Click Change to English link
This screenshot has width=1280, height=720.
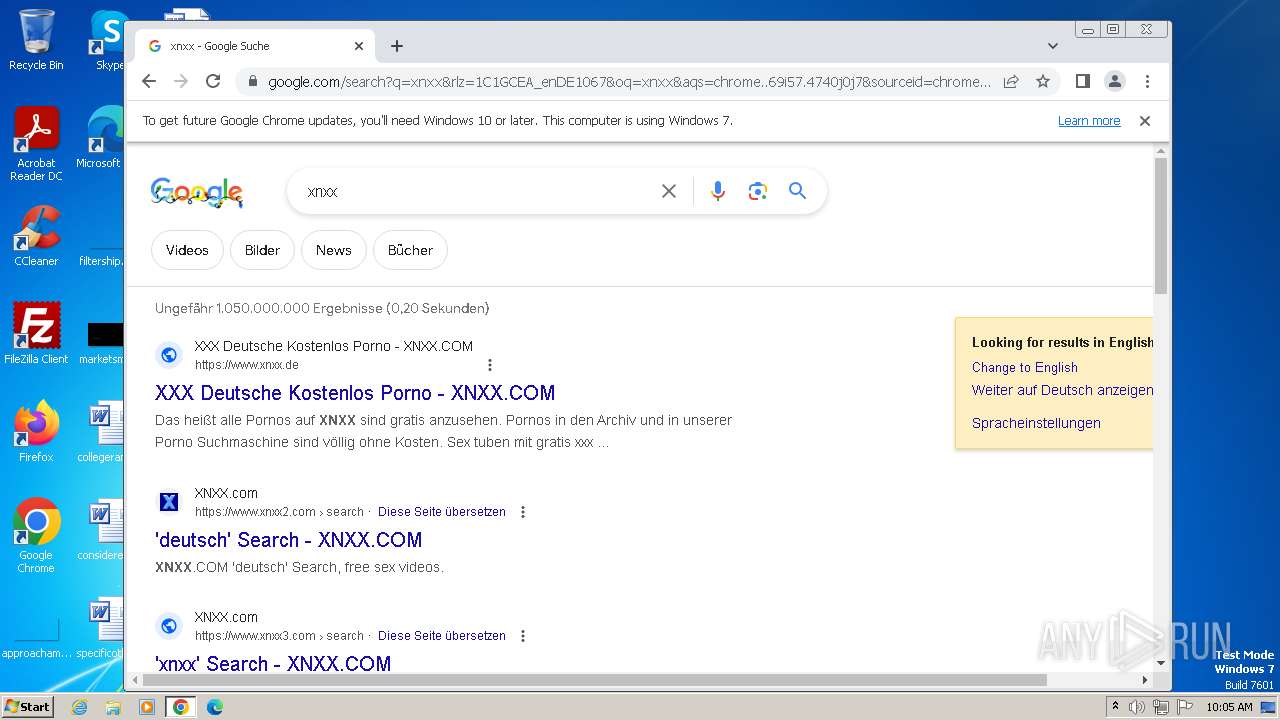[1025, 367]
